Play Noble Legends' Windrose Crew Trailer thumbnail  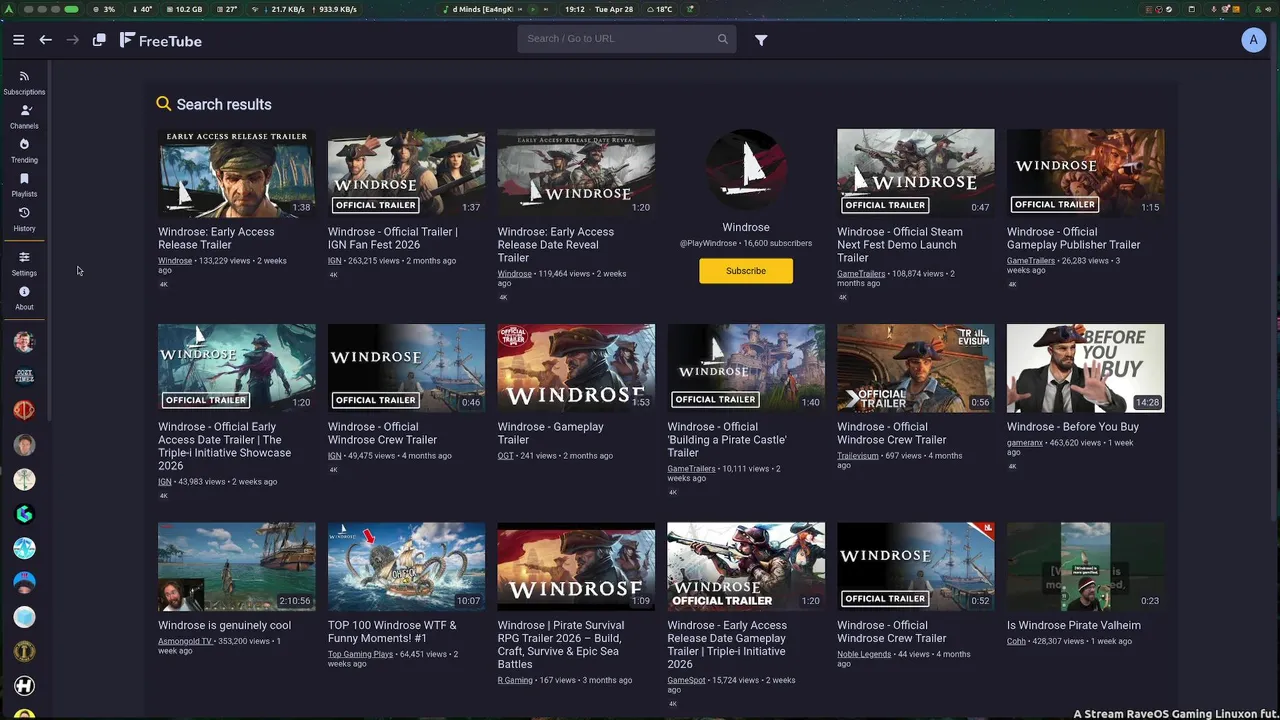pos(916,567)
